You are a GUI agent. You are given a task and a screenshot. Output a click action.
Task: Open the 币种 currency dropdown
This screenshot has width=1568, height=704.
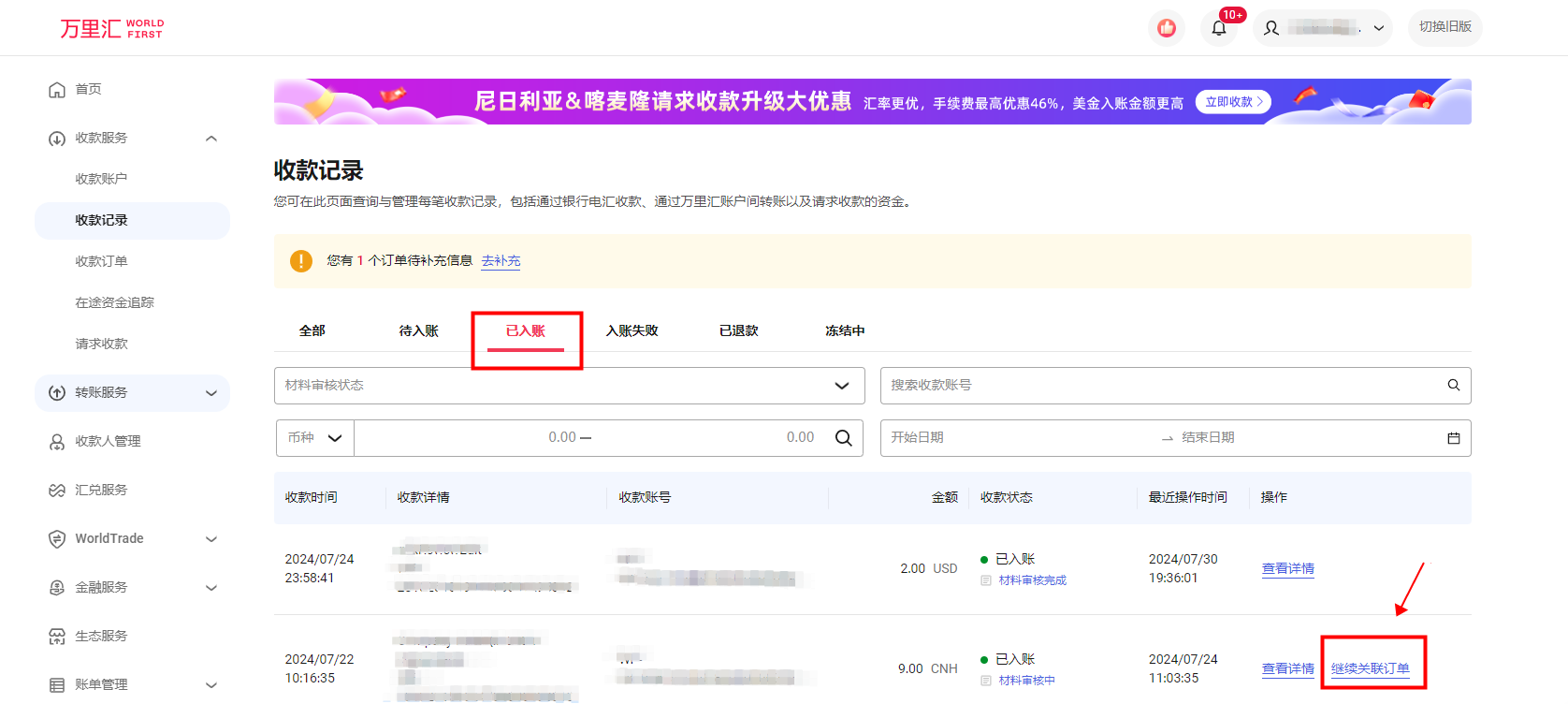315,438
